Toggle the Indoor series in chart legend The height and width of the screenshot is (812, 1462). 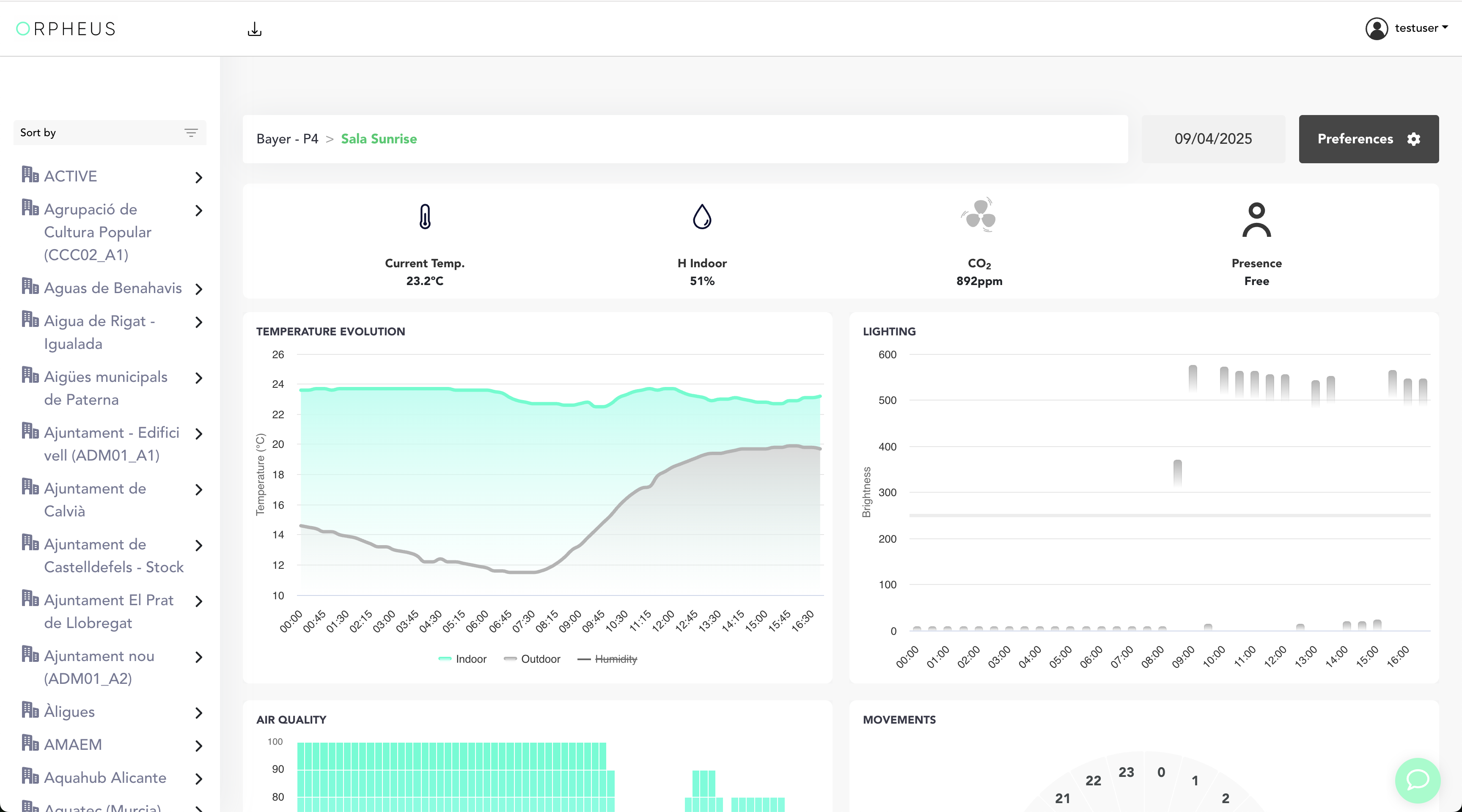click(x=462, y=659)
